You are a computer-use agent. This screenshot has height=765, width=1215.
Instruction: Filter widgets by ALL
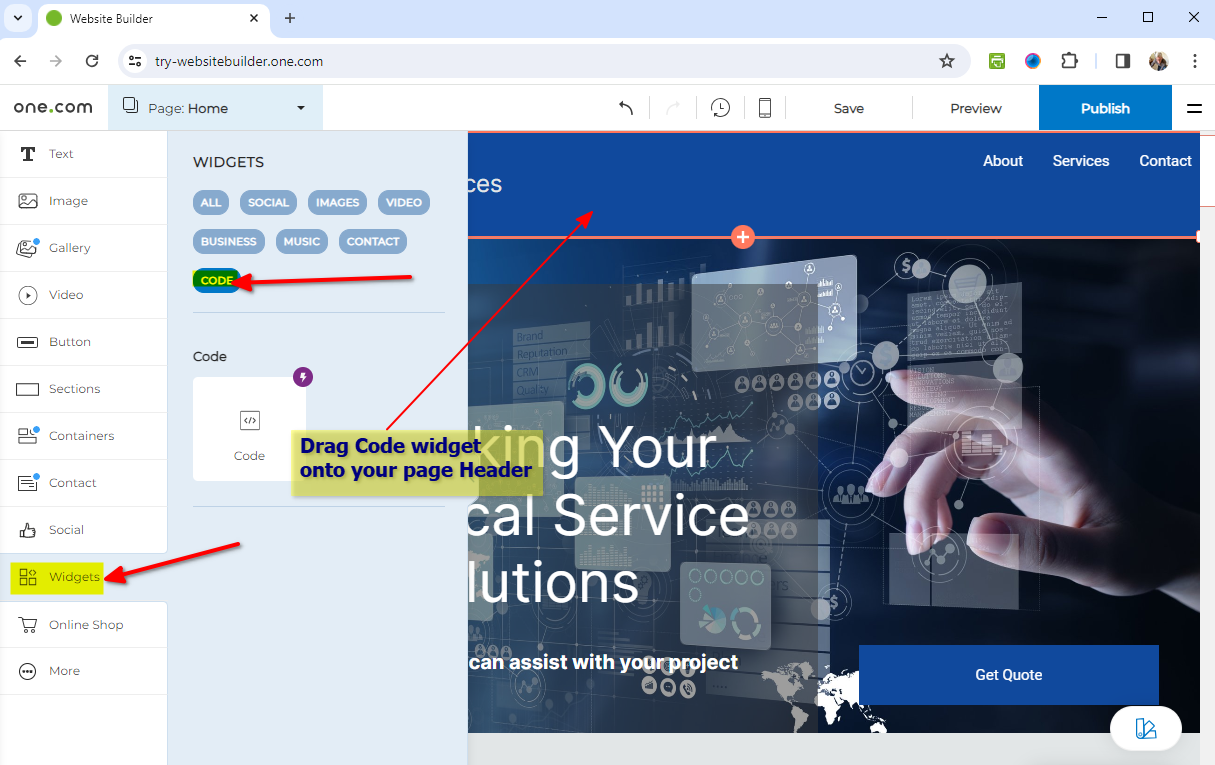(211, 202)
